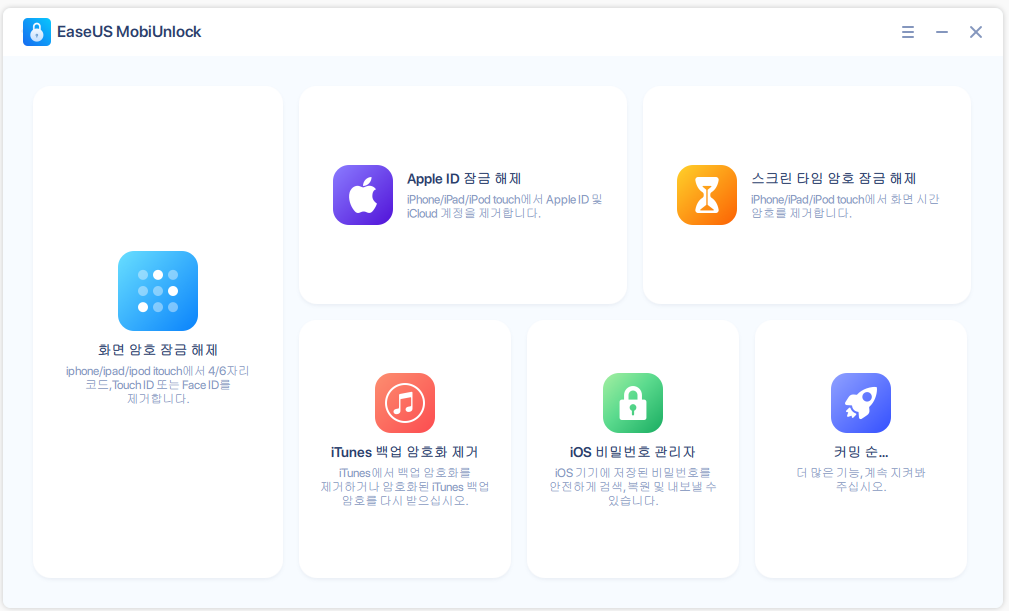Open the hamburger menu in title bar
Viewport: 1009px width, 611px height.
908,32
